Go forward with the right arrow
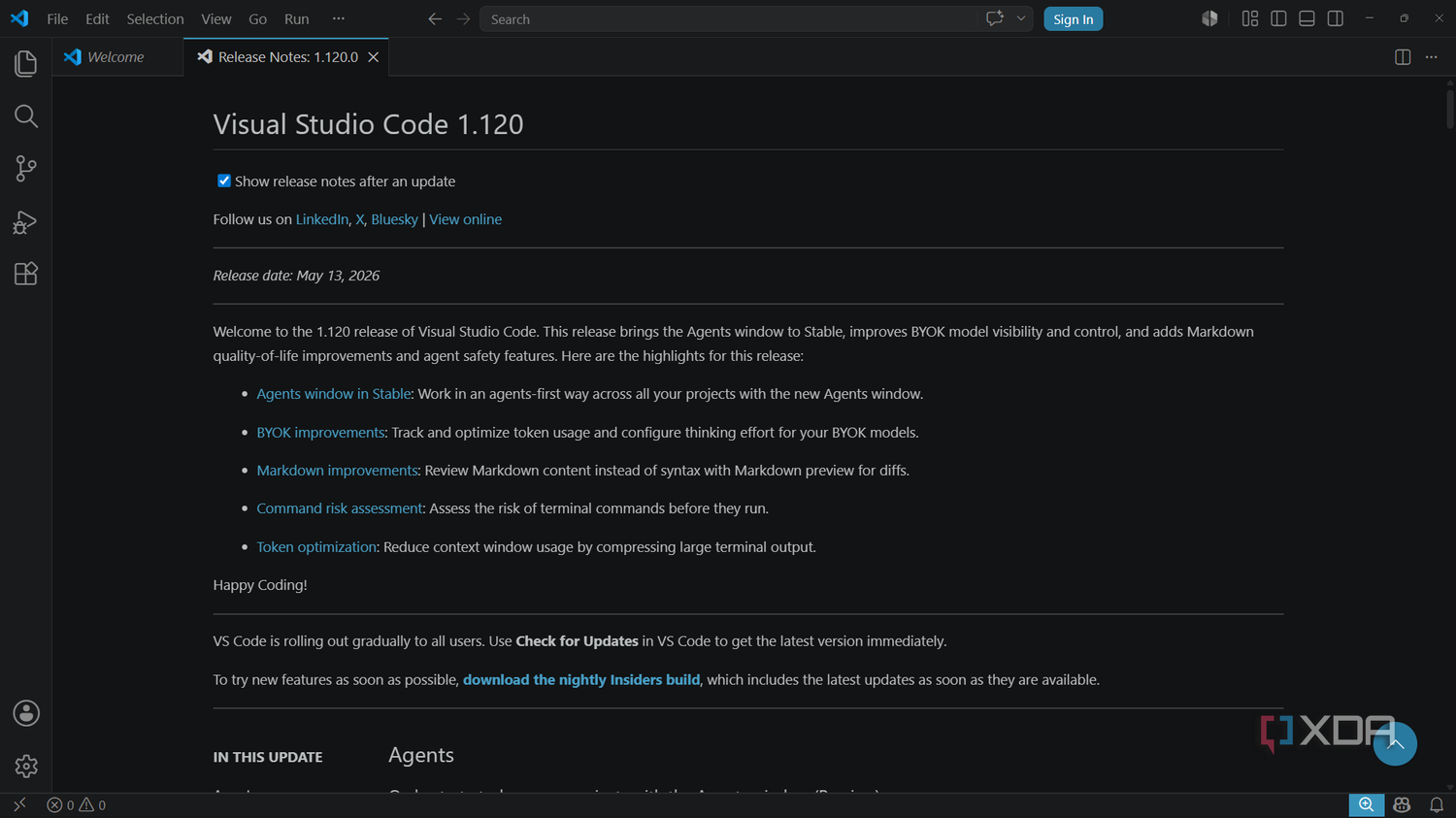This screenshot has width=1456, height=818. coord(463,19)
